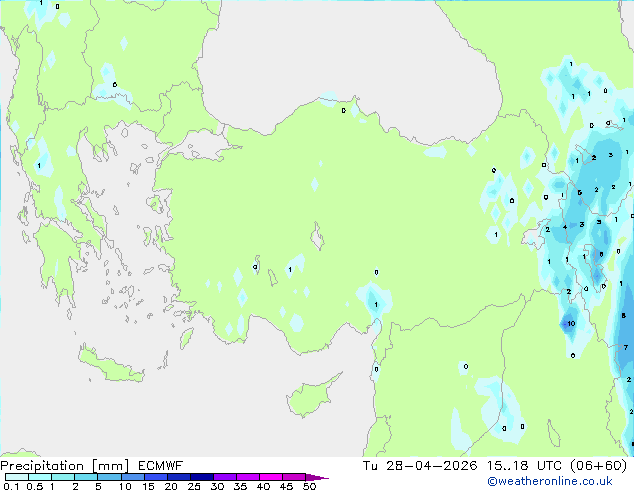Click the 2–5 mm legend color swatch

click(86, 477)
